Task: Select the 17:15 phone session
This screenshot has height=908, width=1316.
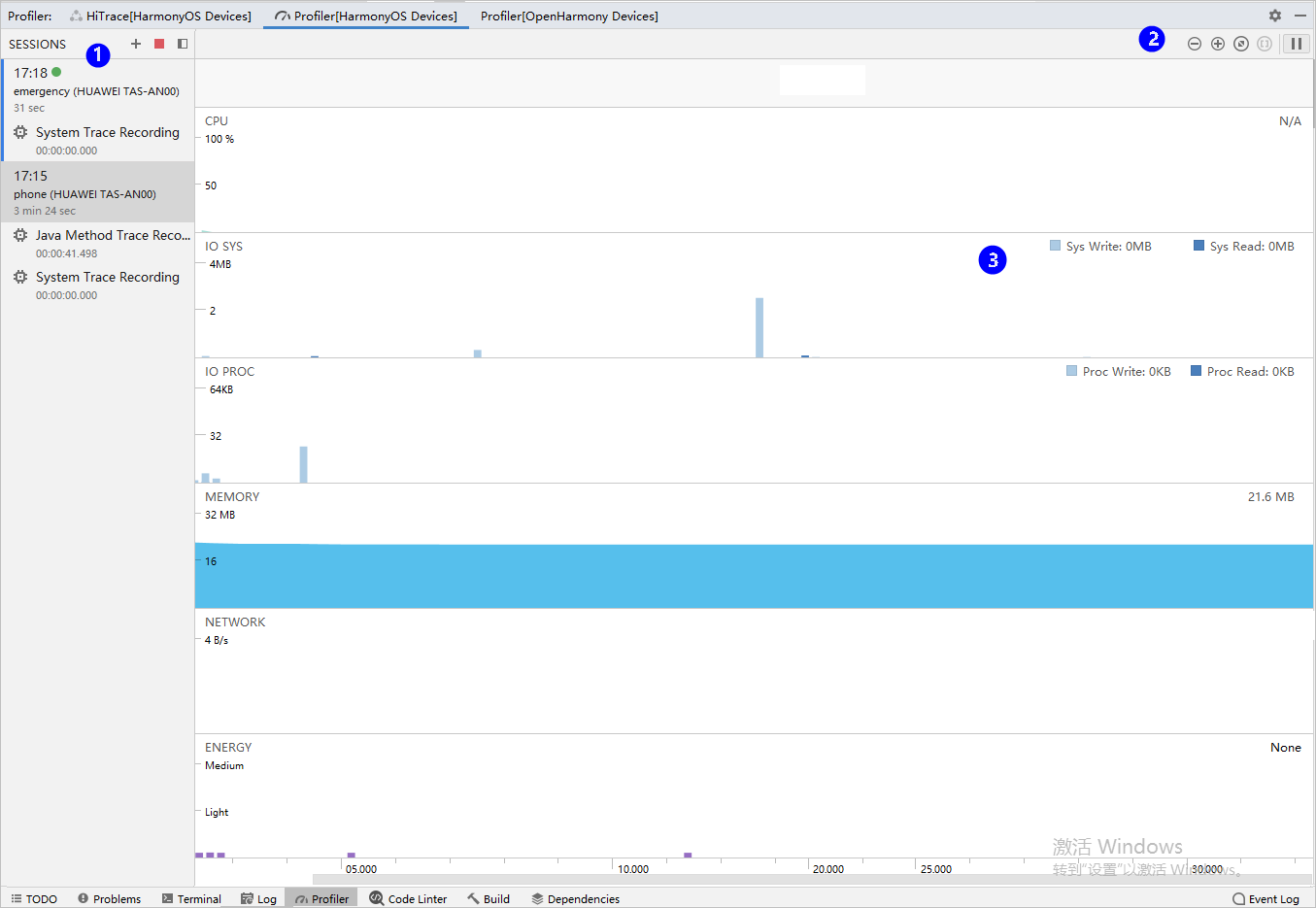Action: 98,192
